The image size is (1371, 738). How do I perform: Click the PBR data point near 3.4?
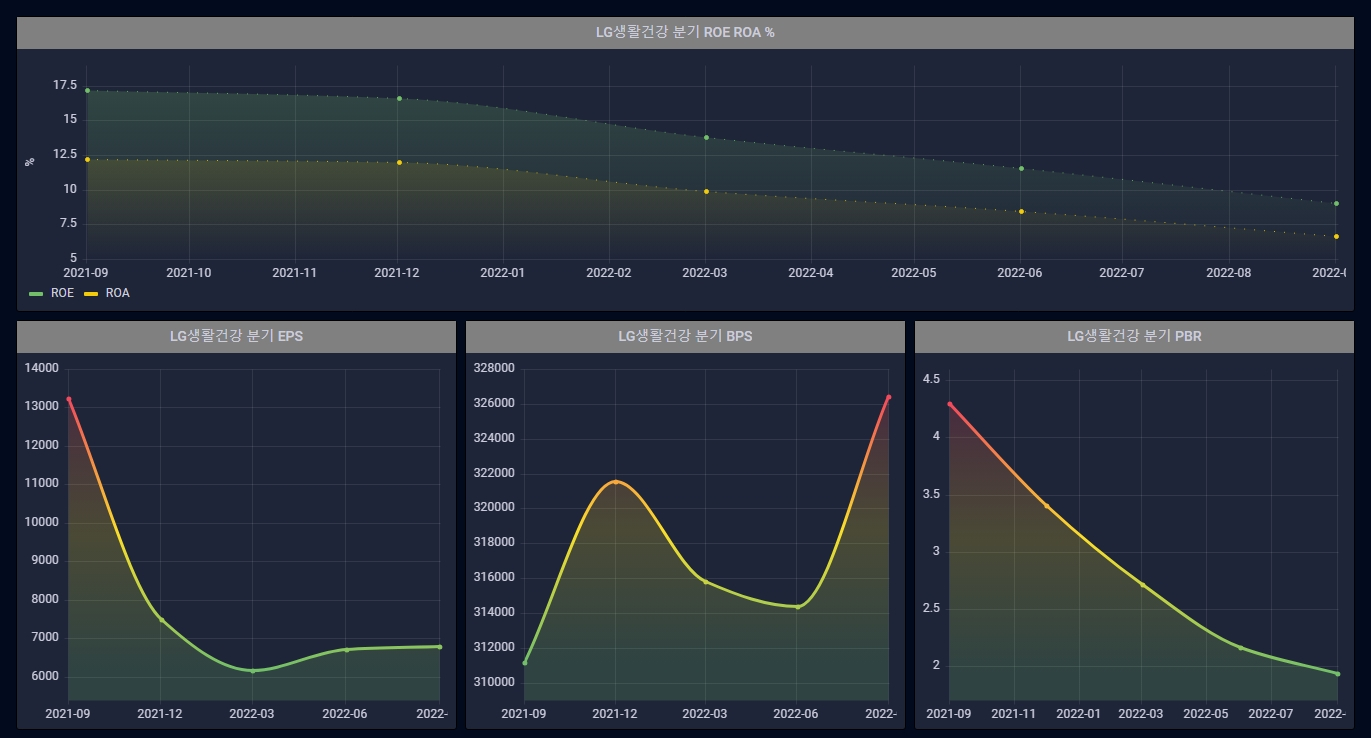click(1046, 506)
